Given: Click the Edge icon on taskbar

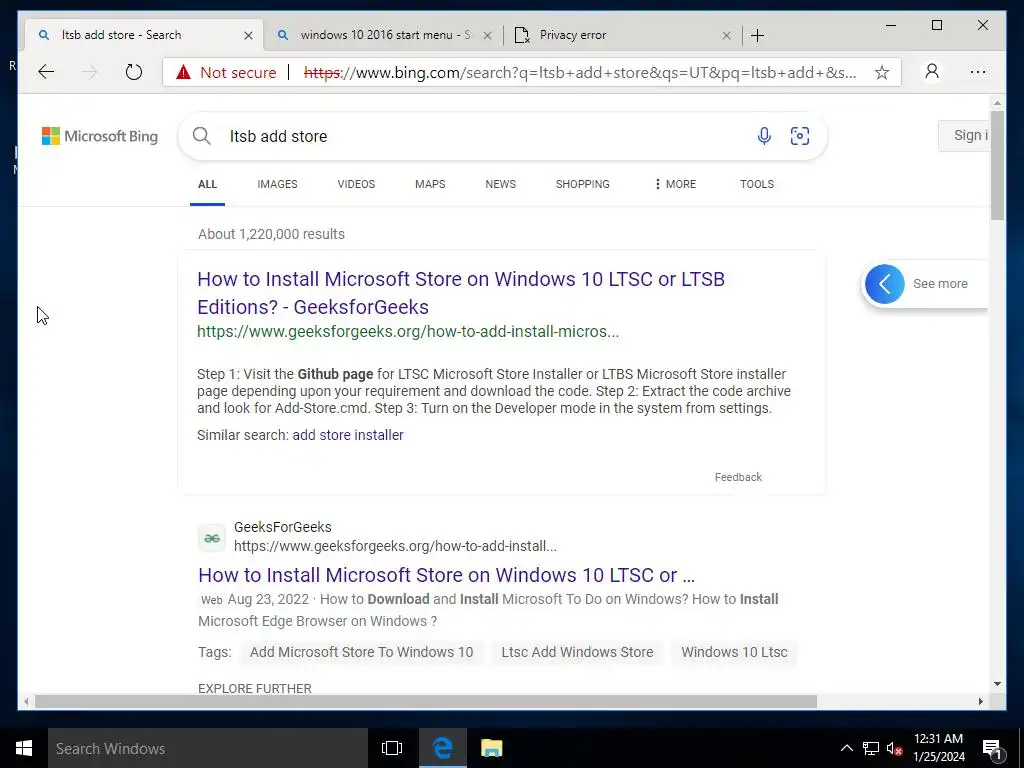Looking at the screenshot, I should coord(443,748).
